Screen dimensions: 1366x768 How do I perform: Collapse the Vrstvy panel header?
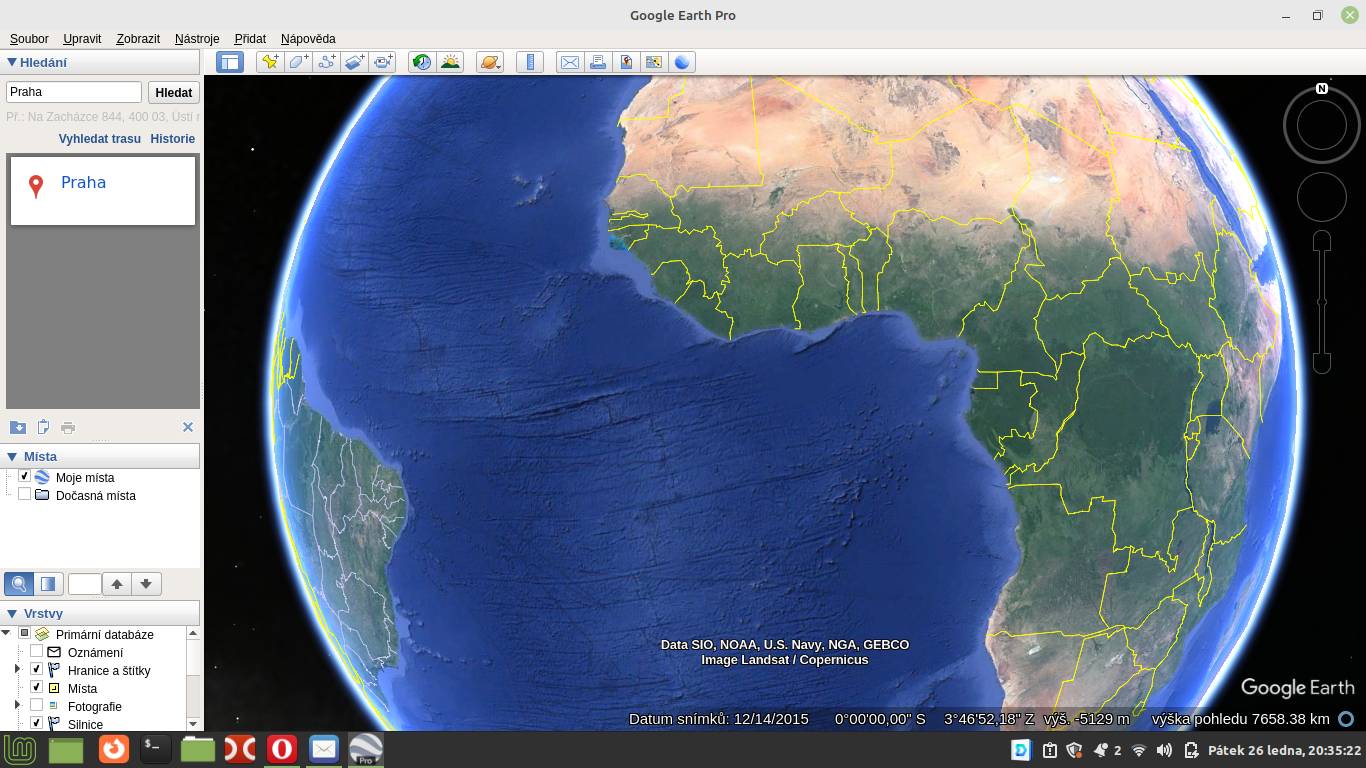12,614
